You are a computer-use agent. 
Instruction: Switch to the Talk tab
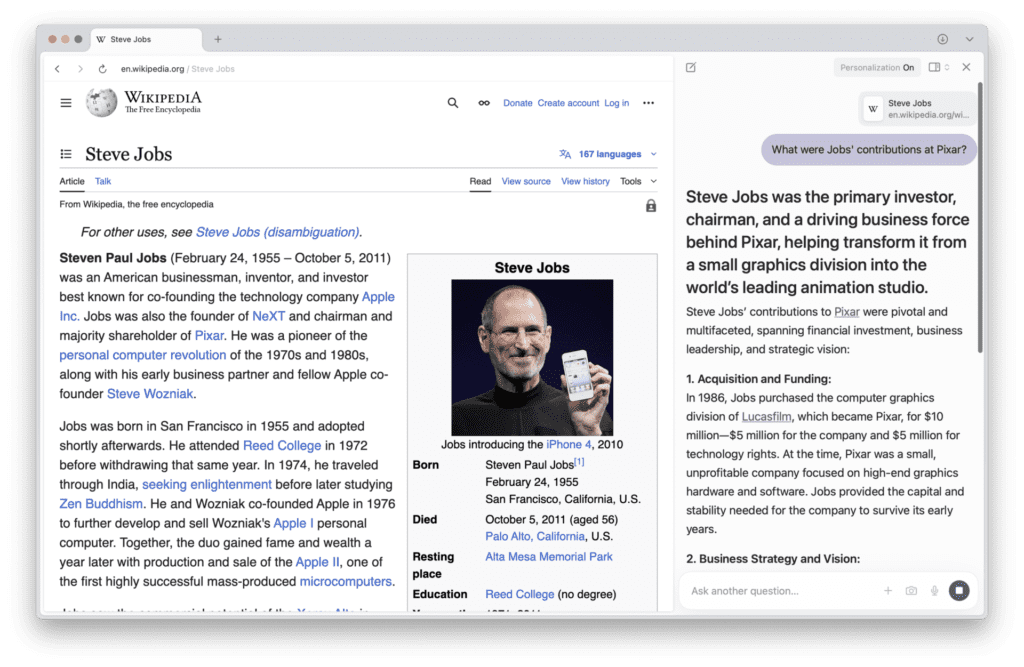(103, 181)
